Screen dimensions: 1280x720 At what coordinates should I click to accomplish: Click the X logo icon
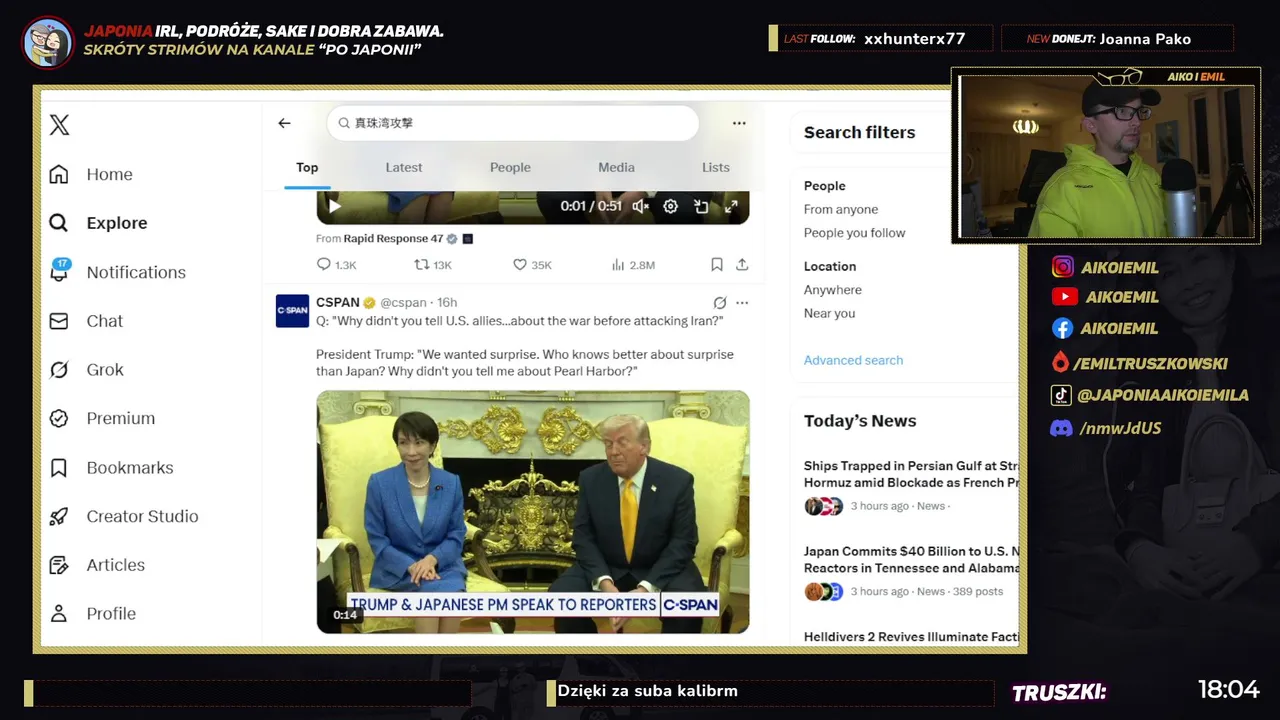click(x=60, y=125)
